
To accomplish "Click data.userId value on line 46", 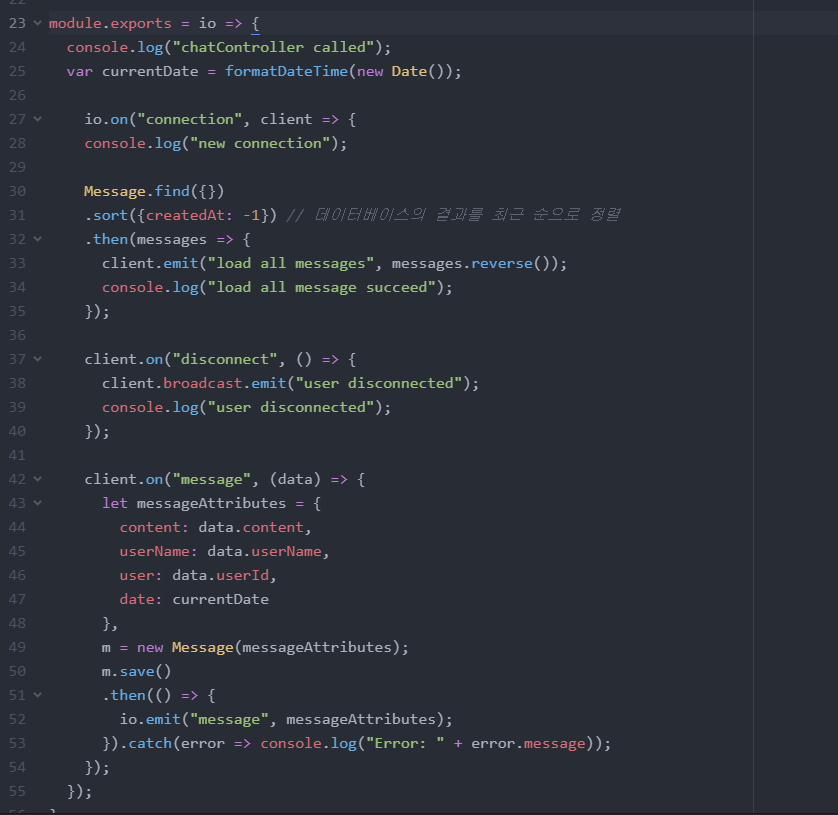I will coord(221,576).
